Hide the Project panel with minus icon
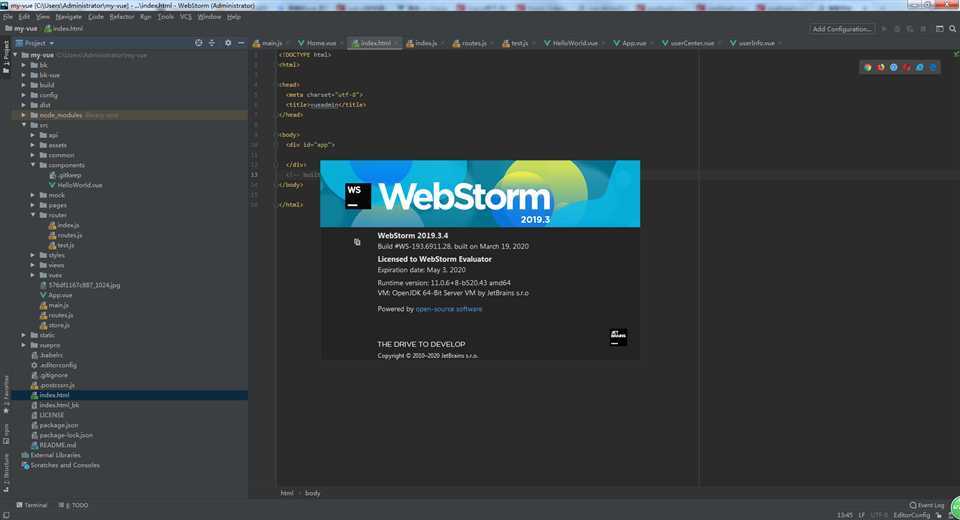Screen dimensions: 960x520 click(241, 43)
